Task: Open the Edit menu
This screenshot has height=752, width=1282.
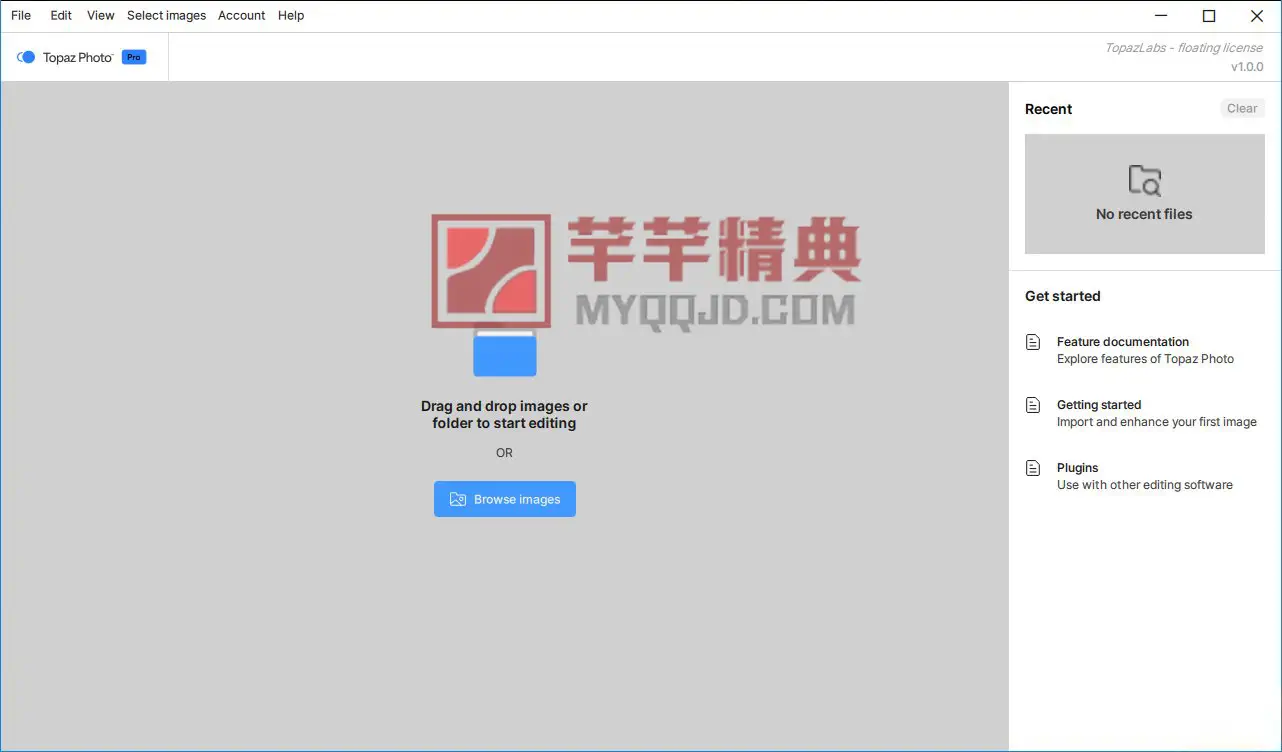Action: click(x=61, y=15)
